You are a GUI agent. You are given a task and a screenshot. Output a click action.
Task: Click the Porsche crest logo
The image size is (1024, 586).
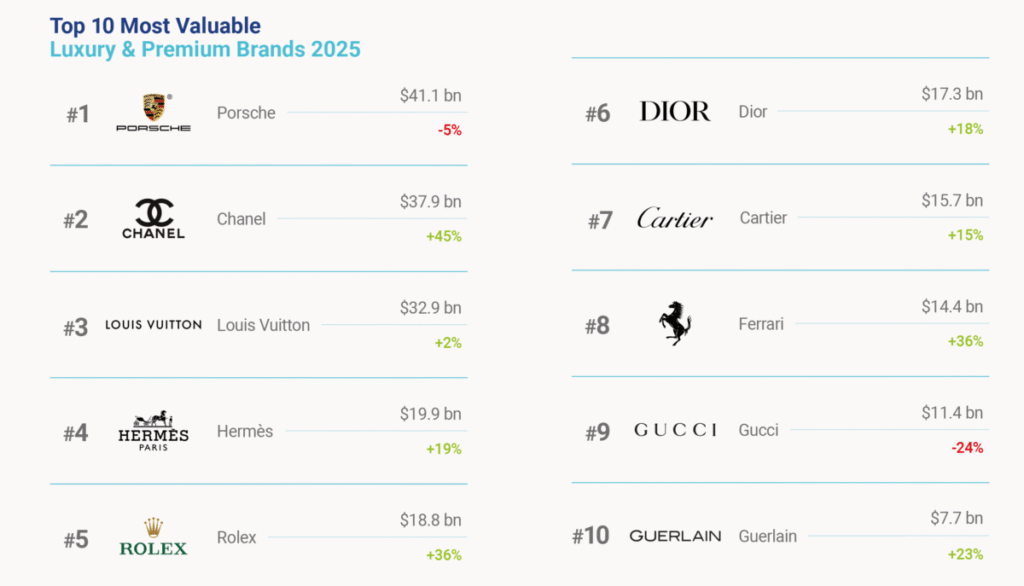point(153,113)
